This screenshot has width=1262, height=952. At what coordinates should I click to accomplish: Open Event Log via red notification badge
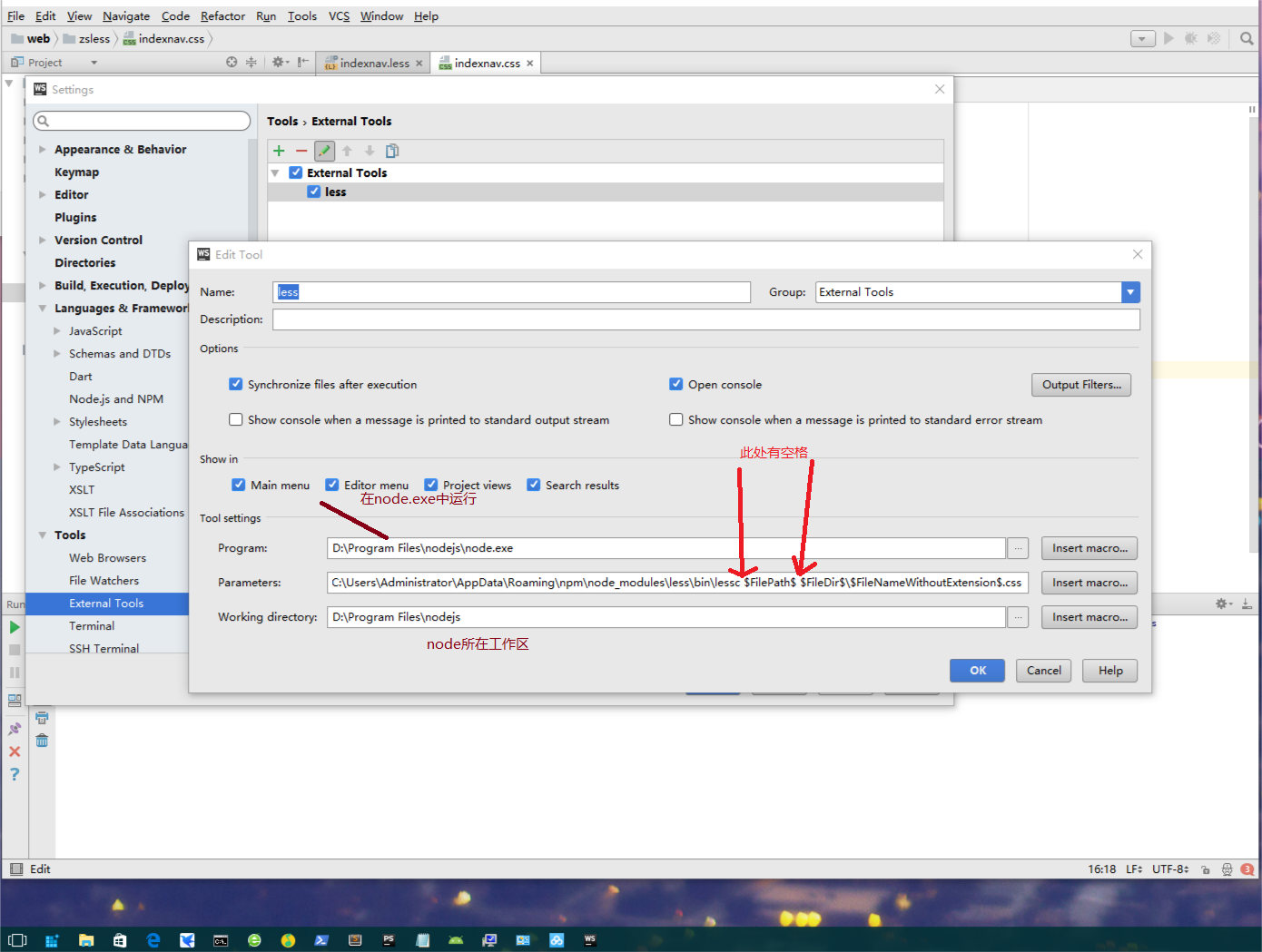click(1247, 869)
